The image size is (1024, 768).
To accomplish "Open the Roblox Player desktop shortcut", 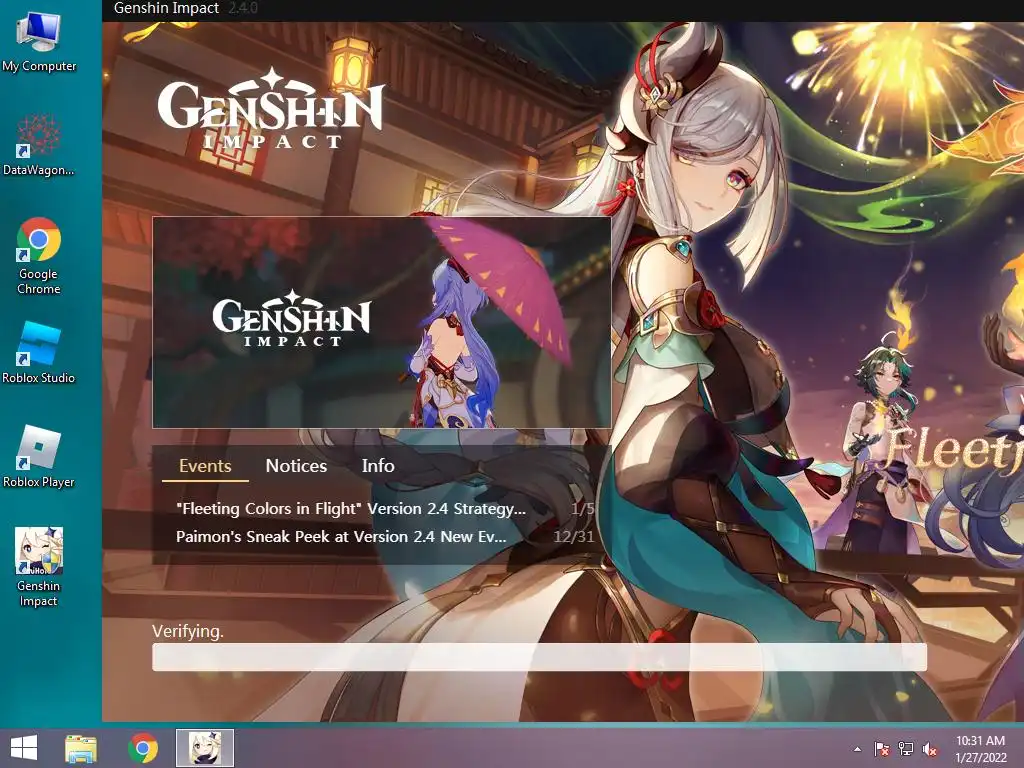I will pyautogui.click(x=39, y=456).
